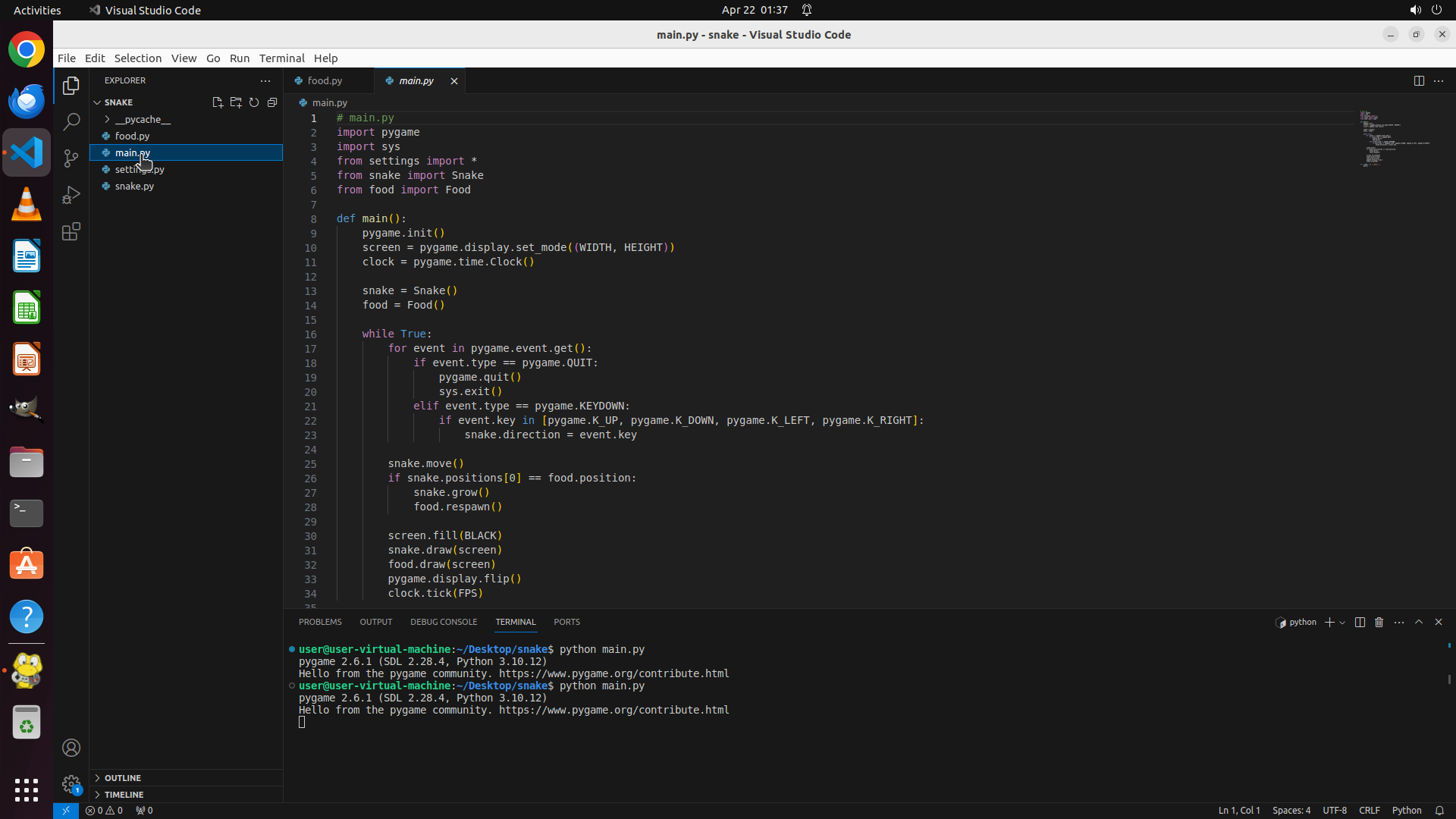The width and height of the screenshot is (1456, 819).
Task: Refresh the explorer file list
Action: click(x=254, y=102)
